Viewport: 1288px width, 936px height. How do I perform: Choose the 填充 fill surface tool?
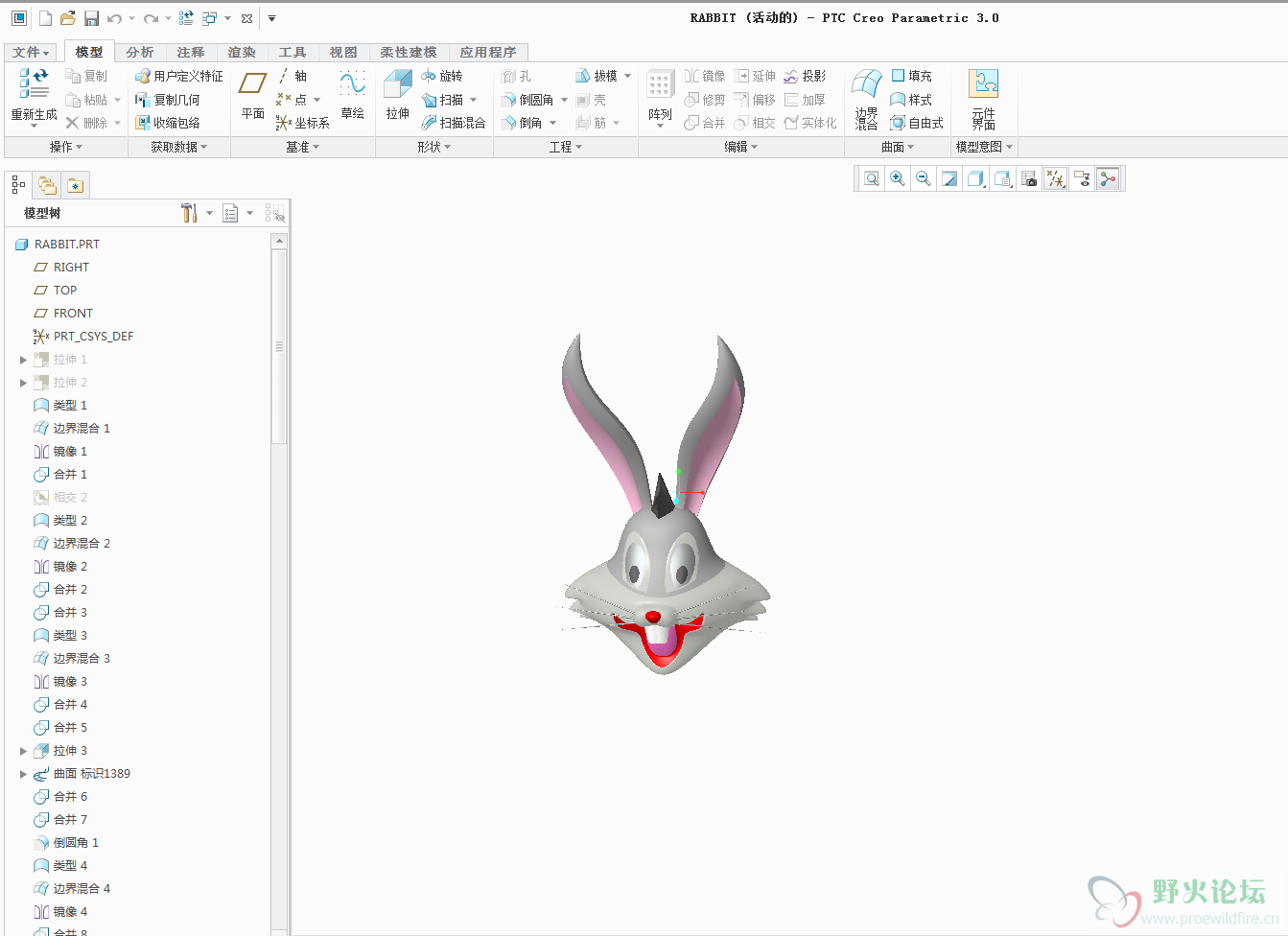click(911, 76)
